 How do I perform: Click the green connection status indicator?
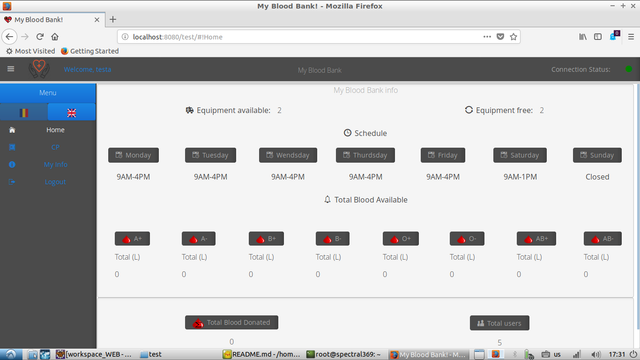point(629,69)
